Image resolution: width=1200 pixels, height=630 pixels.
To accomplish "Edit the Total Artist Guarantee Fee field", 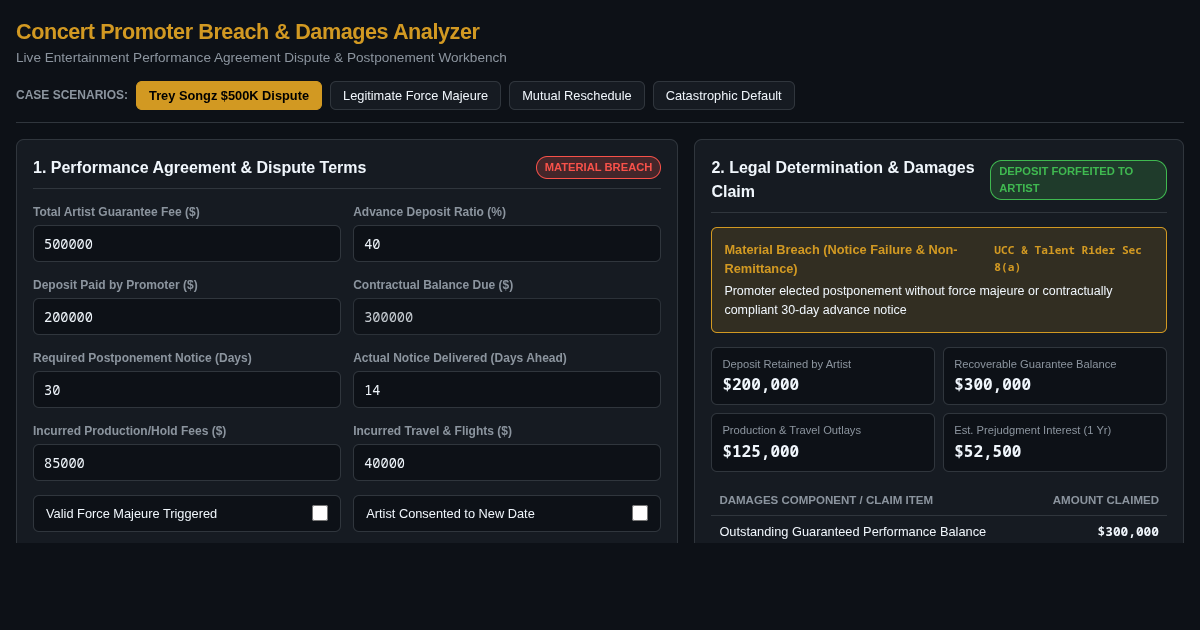I will [x=187, y=243].
